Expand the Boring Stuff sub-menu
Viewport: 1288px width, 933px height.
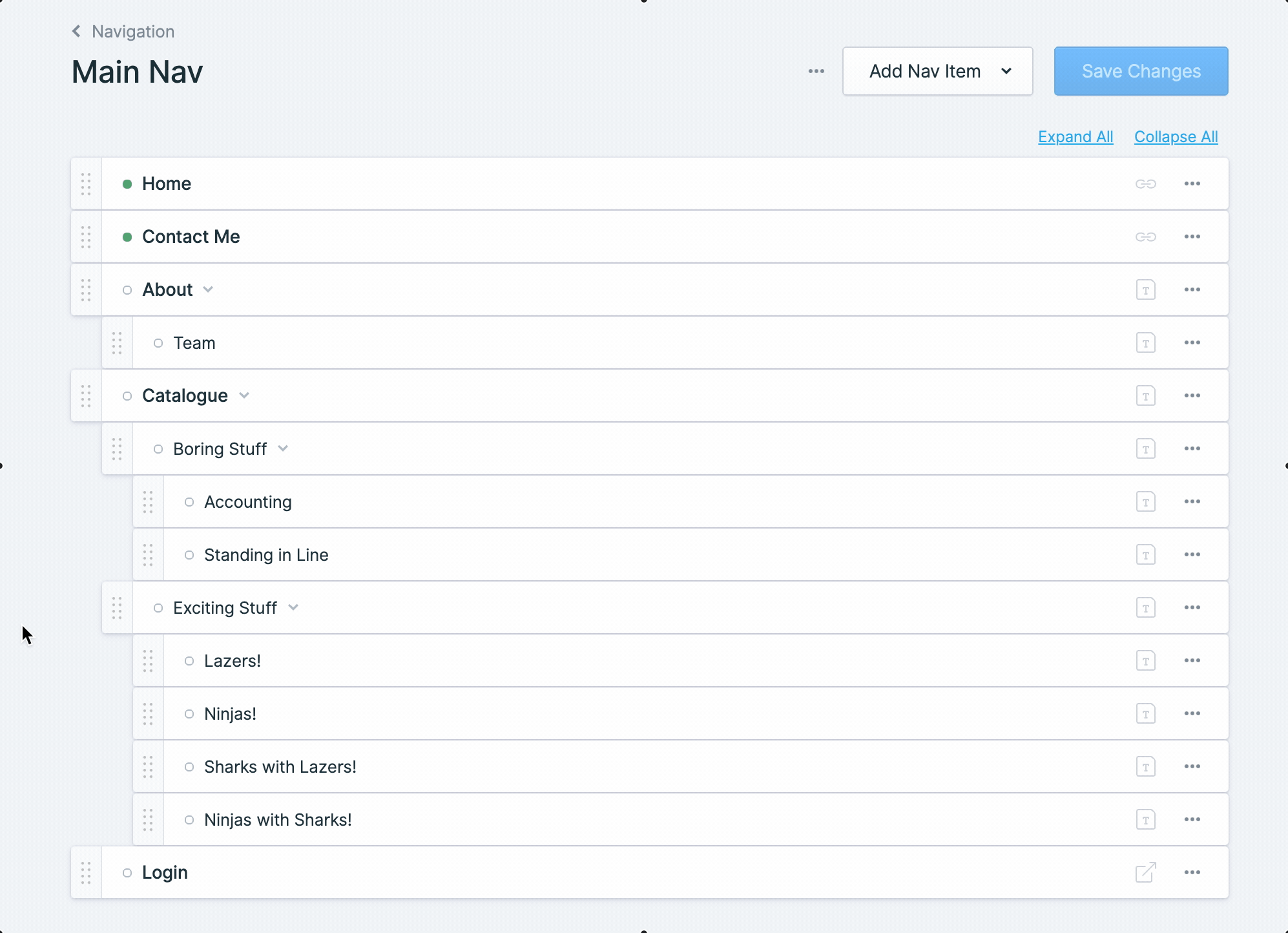282,448
